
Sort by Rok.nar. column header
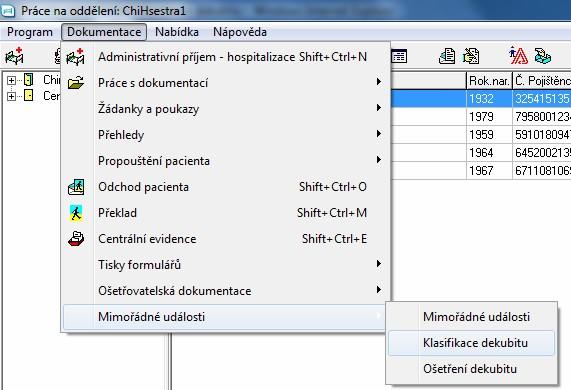[489, 80]
